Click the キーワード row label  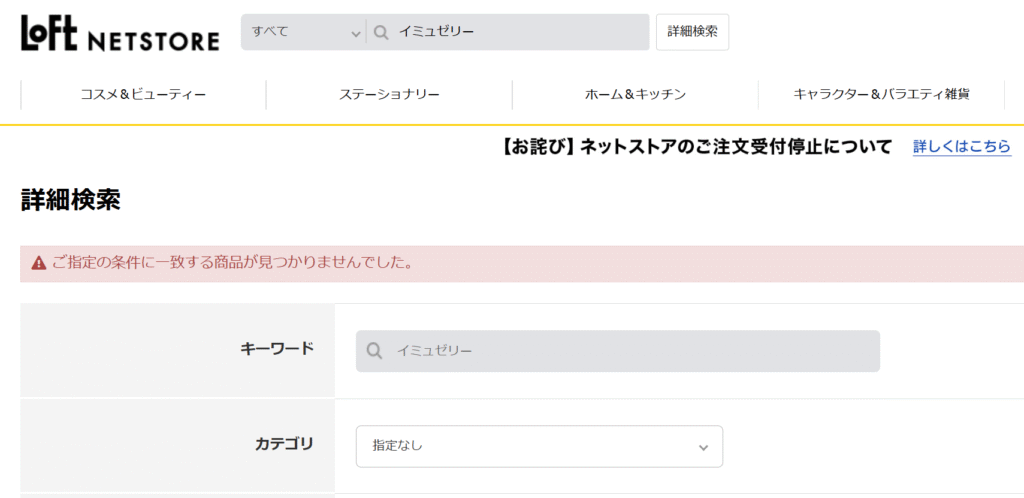pyautogui.click(x=277, y=348)
